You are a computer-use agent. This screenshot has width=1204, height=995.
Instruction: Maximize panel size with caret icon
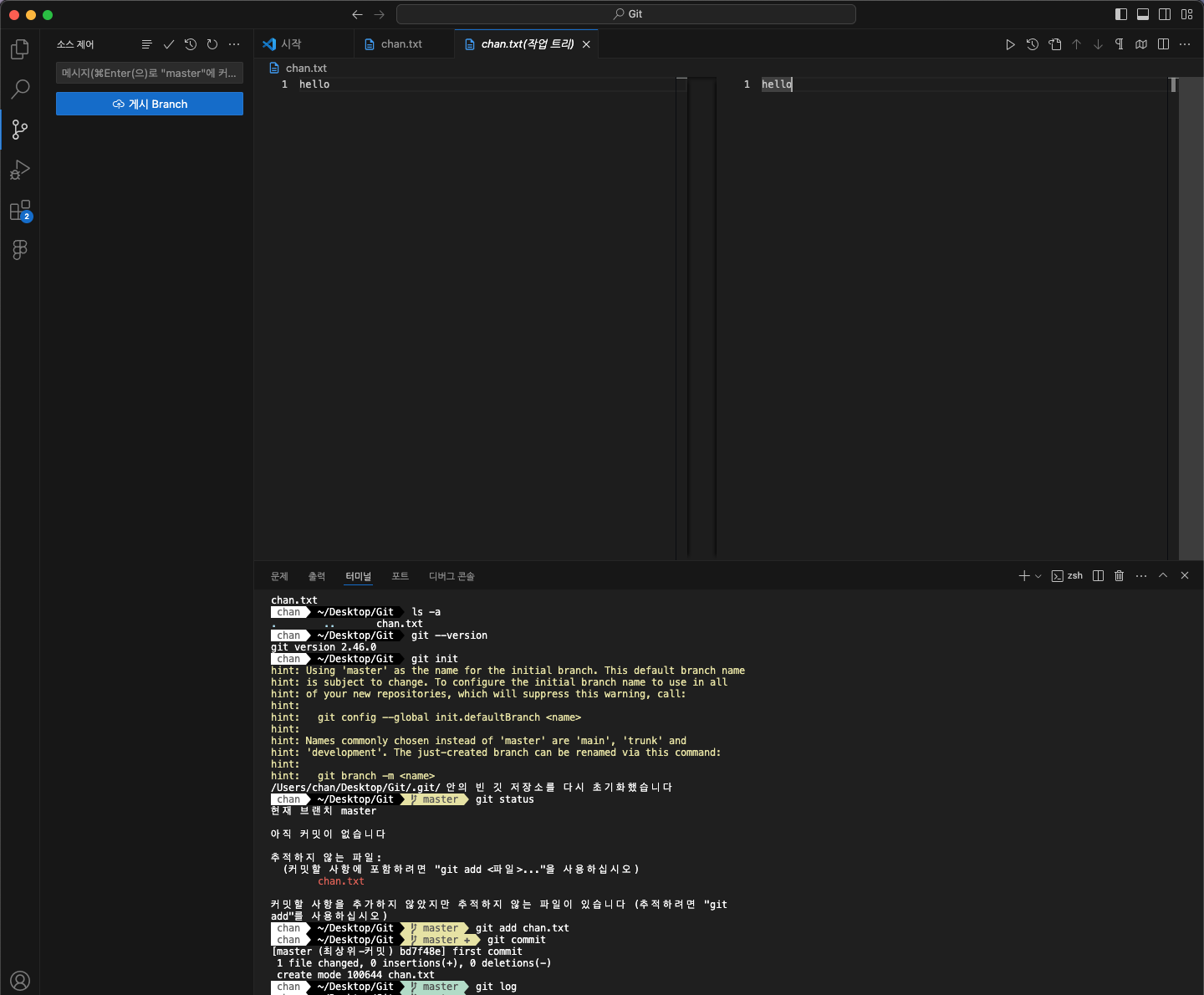[x=1163, y=575]
